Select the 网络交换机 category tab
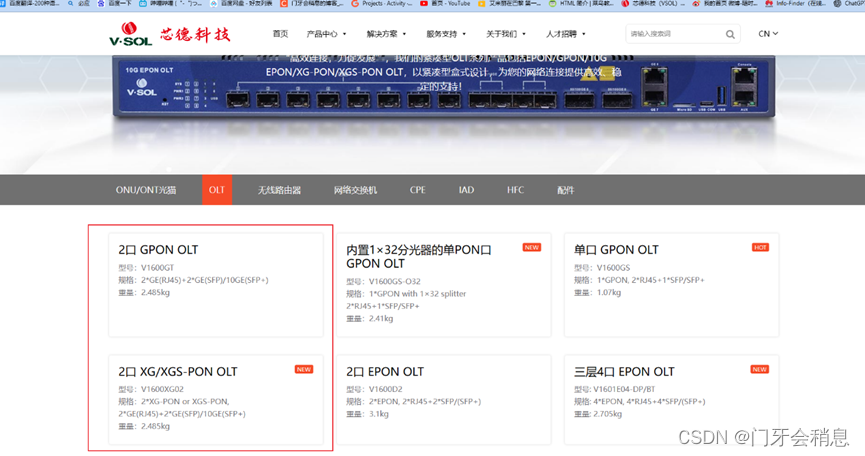The image size is (865, 456). coord(355,190)
